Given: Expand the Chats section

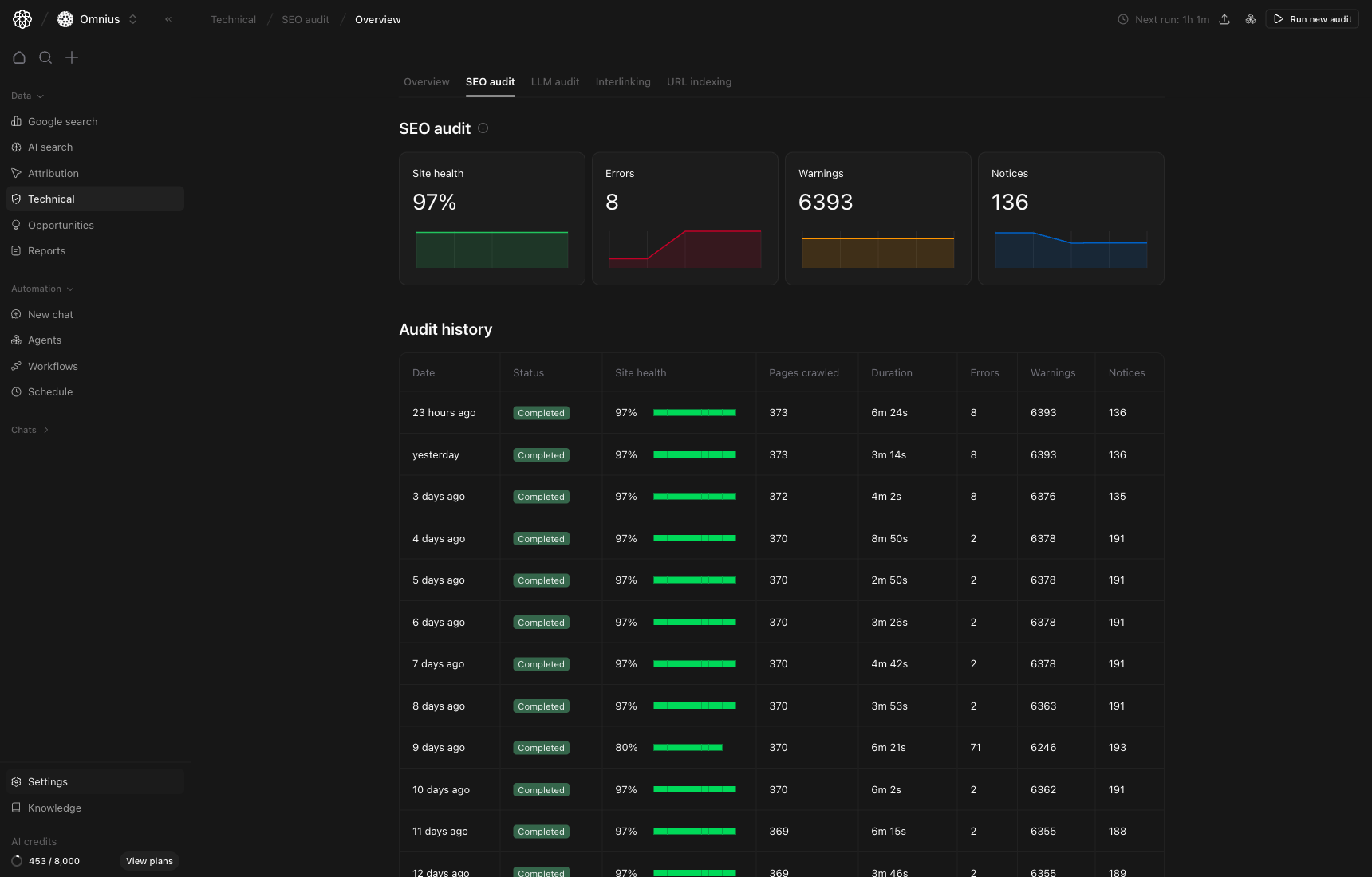Looking at the screenshot, I should 30,430.
